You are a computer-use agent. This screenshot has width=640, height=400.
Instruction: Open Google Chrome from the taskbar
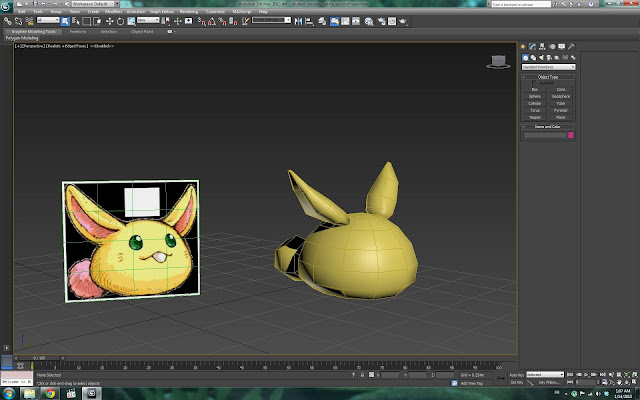52,393
